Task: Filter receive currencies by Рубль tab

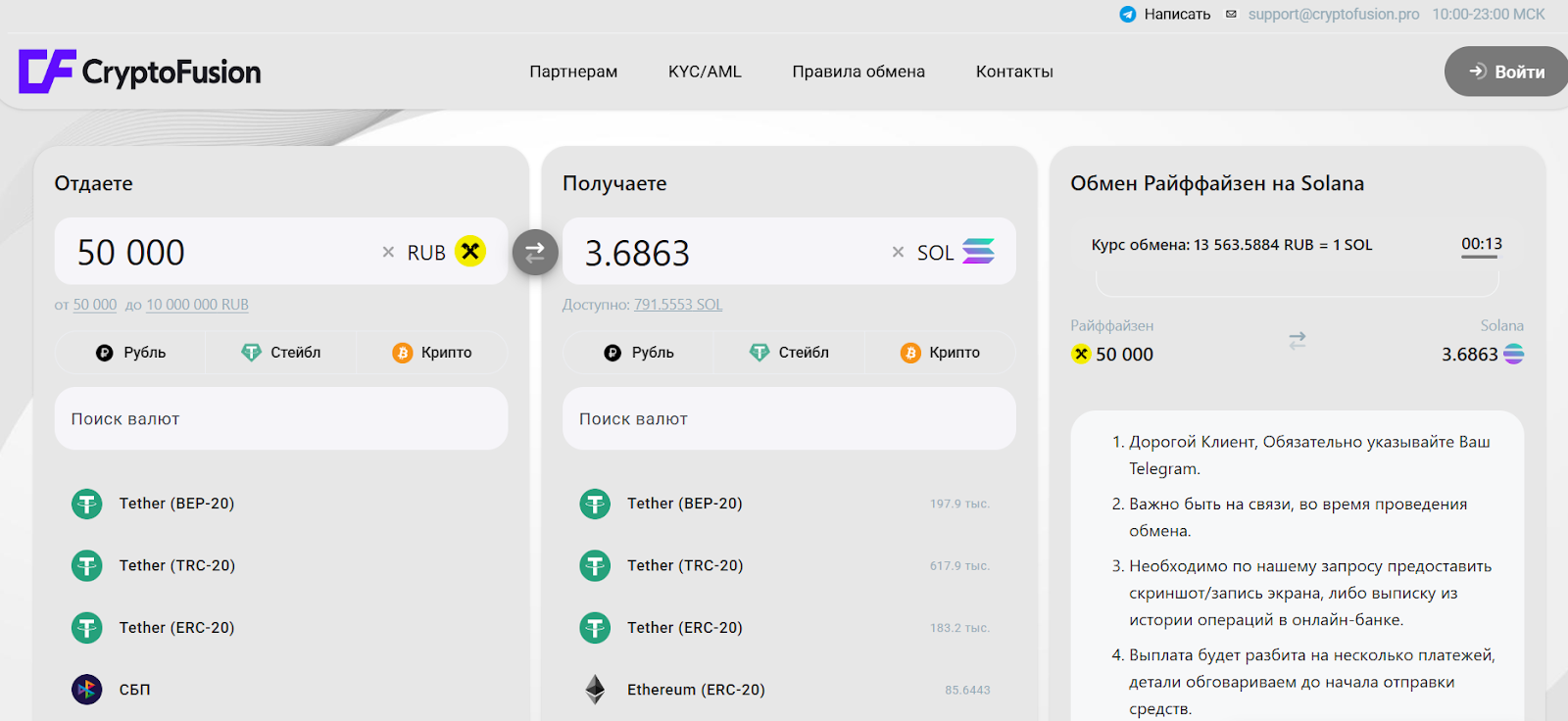Action: pyautogui.click(x=639, y=353)
